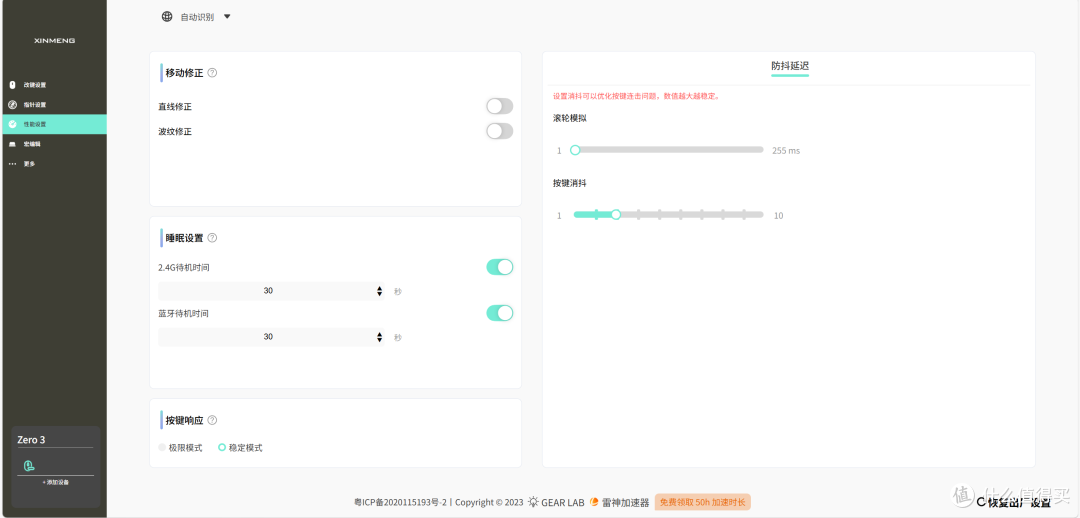Click the 添加设备 button
The height and width of the screenshot is (518, 1080).
click(55, 482)
